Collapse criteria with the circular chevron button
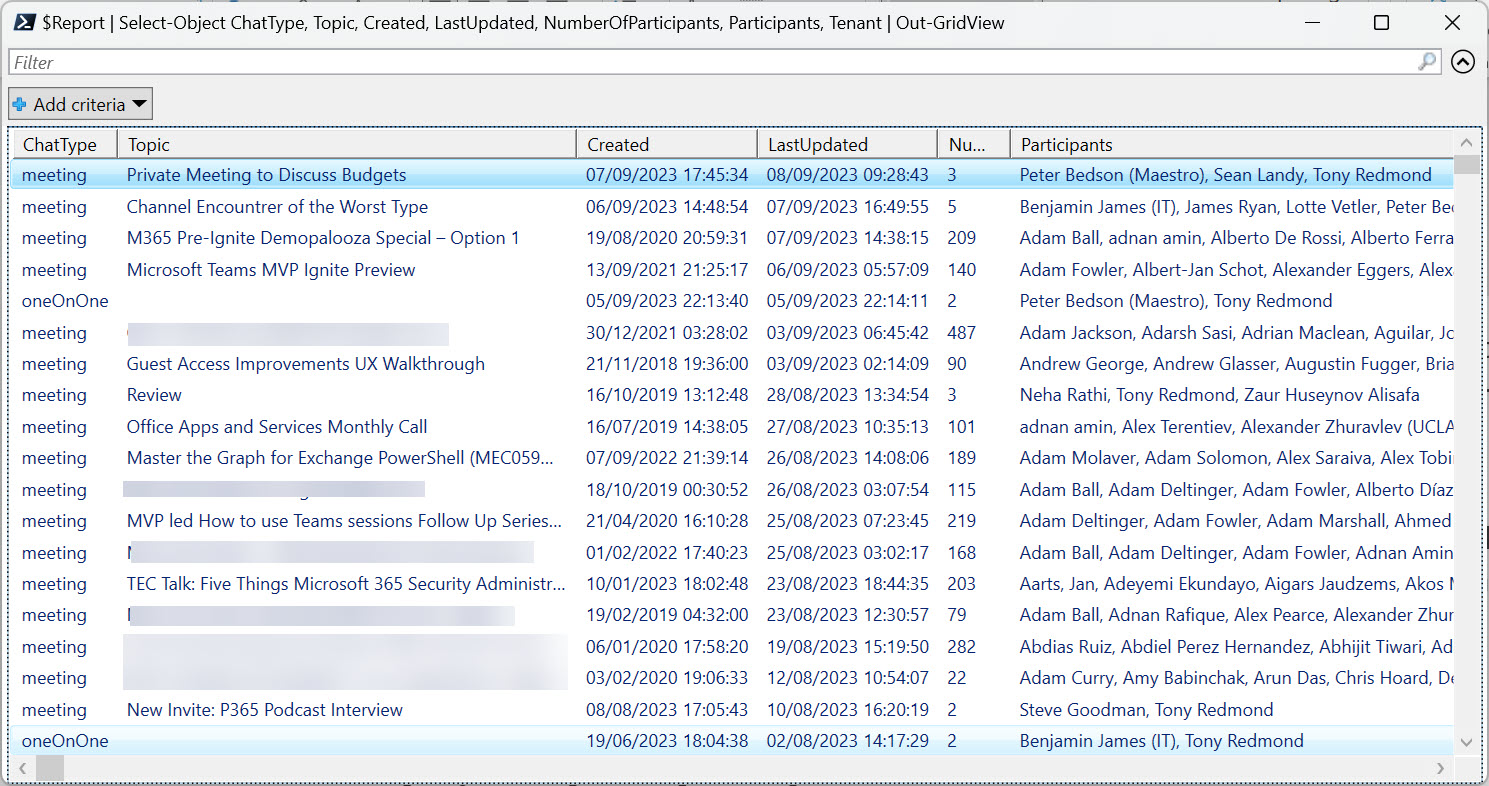Screen dimensions: 1489x786 point(1463,62)
